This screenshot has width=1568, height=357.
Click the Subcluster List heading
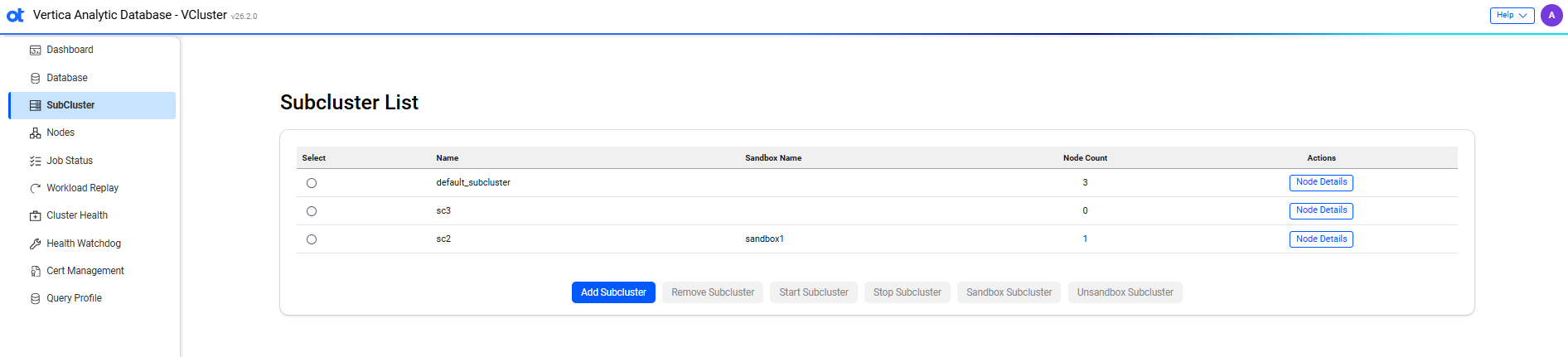tap(349, 102)
